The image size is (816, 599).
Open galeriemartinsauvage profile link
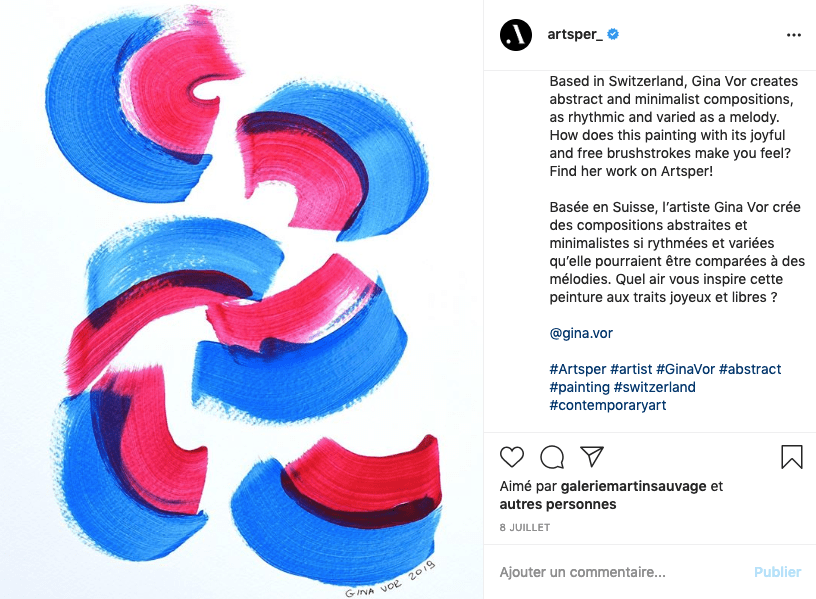(x=633, y=486)
